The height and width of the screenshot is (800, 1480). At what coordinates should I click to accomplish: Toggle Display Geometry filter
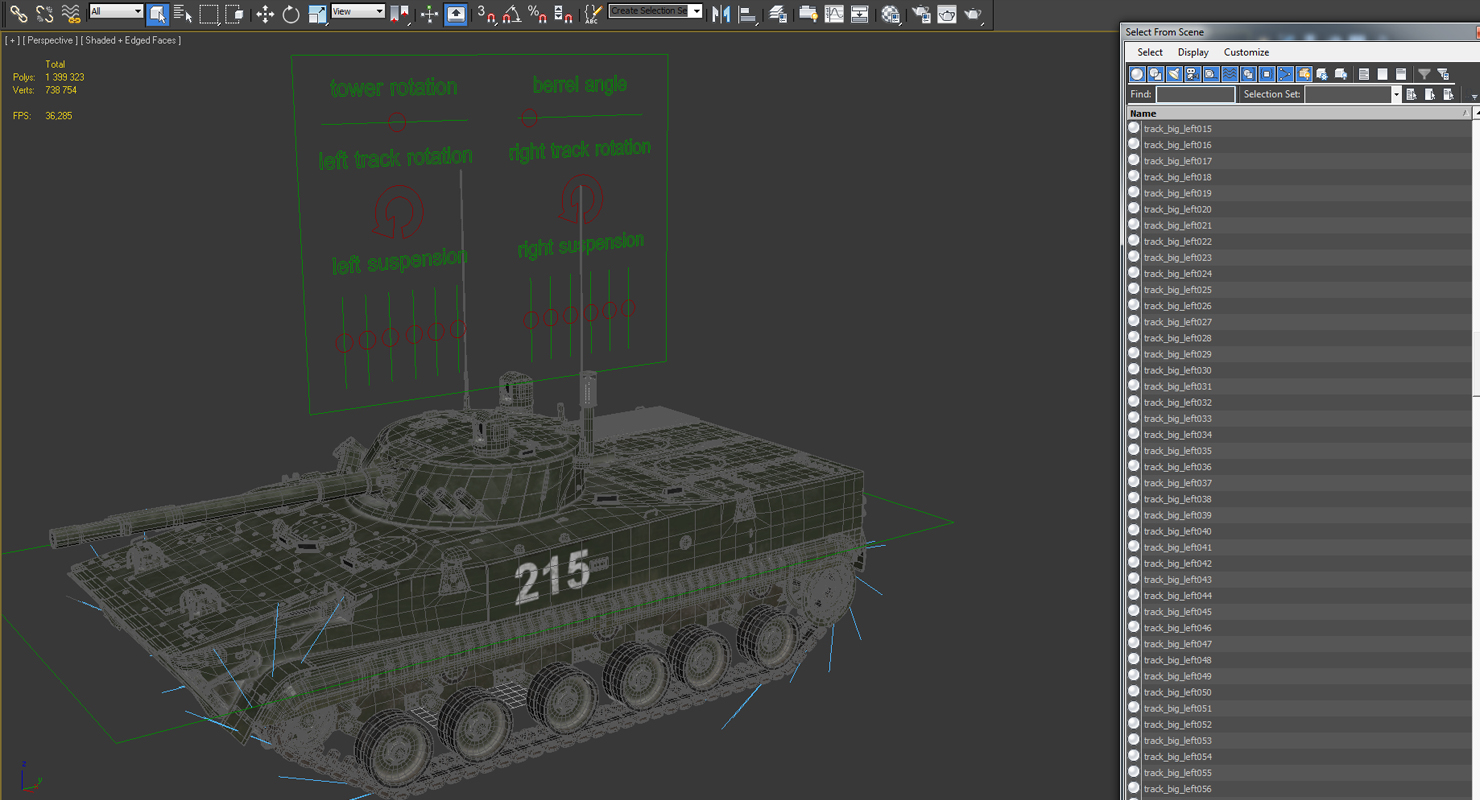[x=1137, y=74]
